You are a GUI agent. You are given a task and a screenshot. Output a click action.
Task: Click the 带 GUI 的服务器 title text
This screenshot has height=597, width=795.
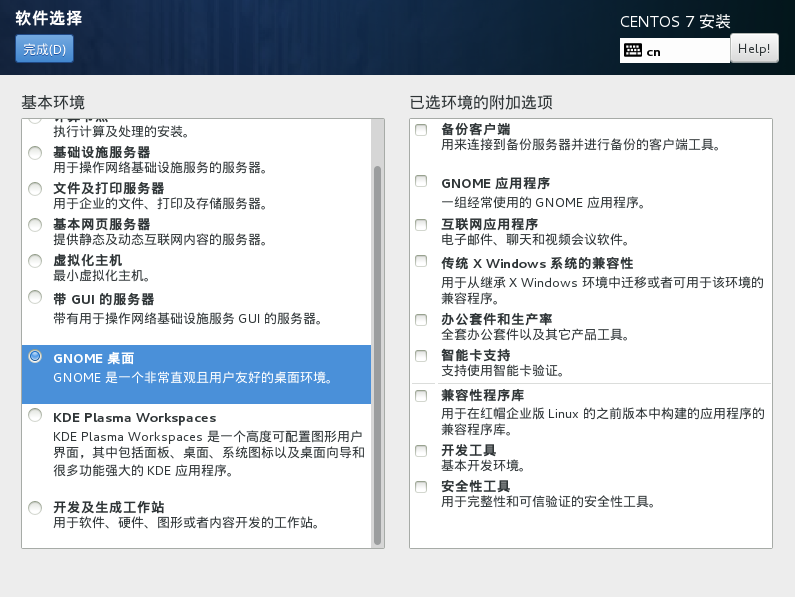[103, 299]
